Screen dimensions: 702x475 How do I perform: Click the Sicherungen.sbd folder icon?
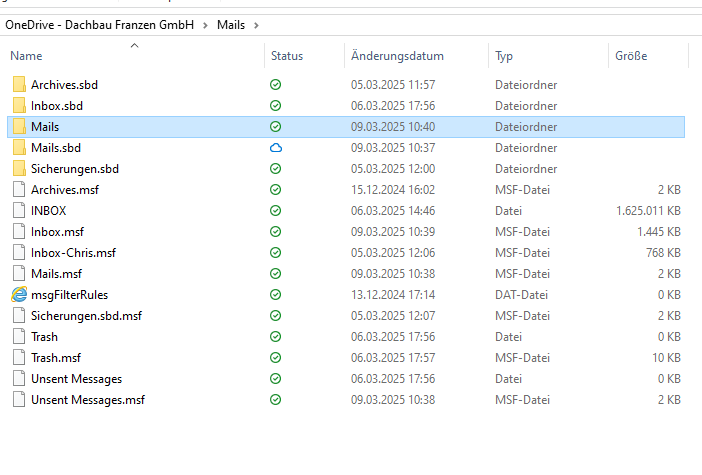point(19,169)
